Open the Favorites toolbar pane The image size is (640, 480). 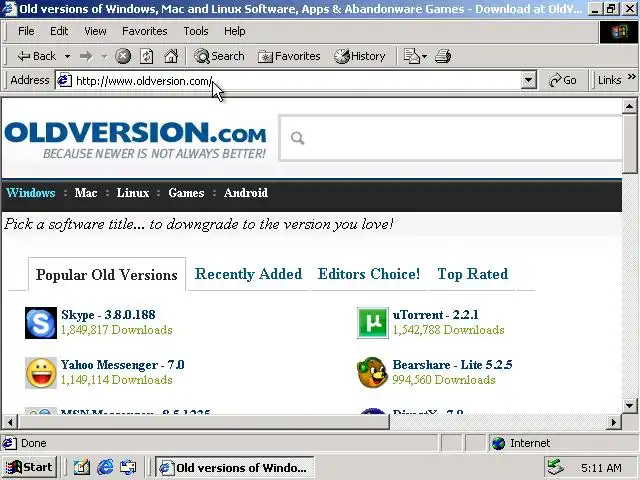pyautogui.click(x=289, y=56)
